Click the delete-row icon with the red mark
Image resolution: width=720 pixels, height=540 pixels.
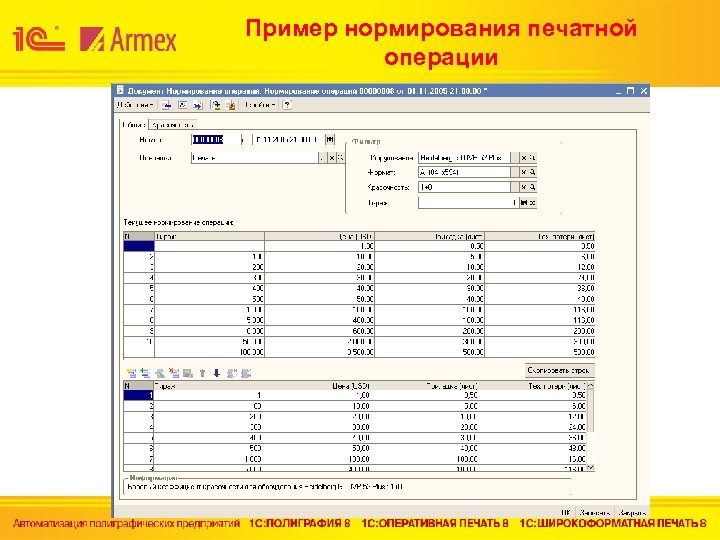pyautogui.click(x=174, y=373)
